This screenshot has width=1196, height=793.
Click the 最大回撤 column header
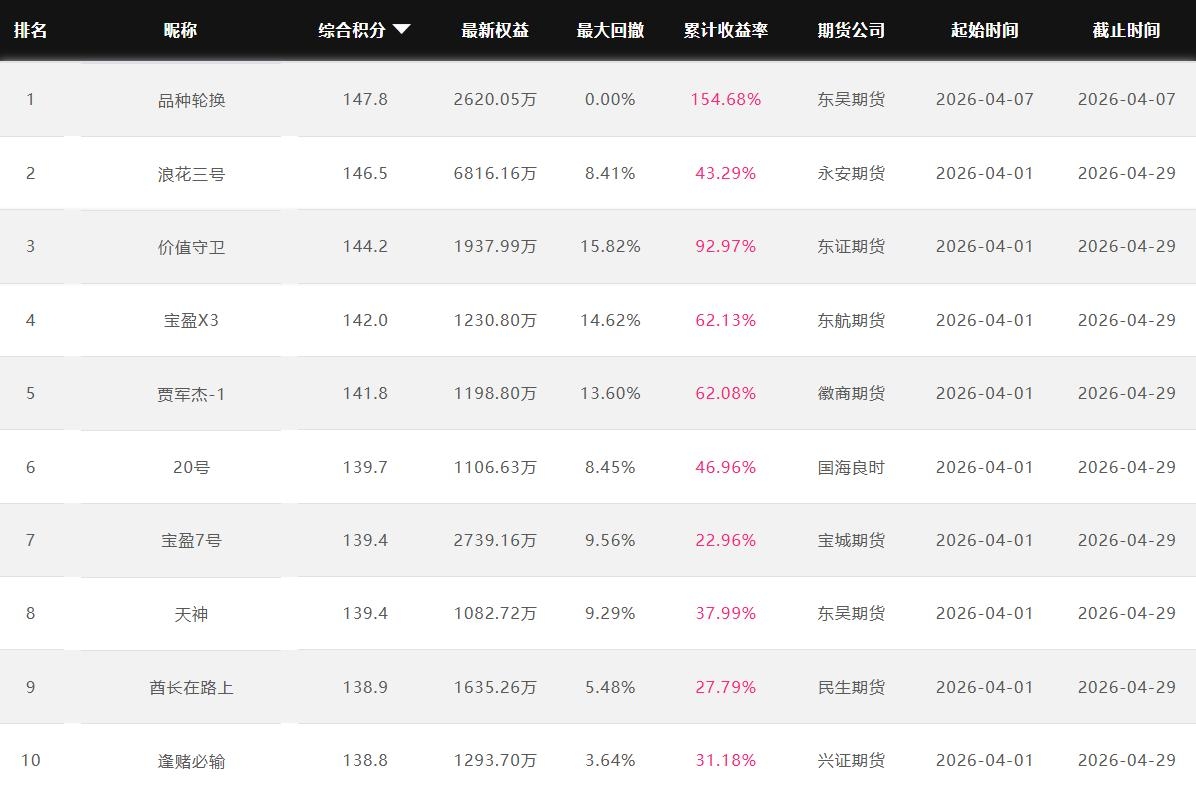point(610,30)
